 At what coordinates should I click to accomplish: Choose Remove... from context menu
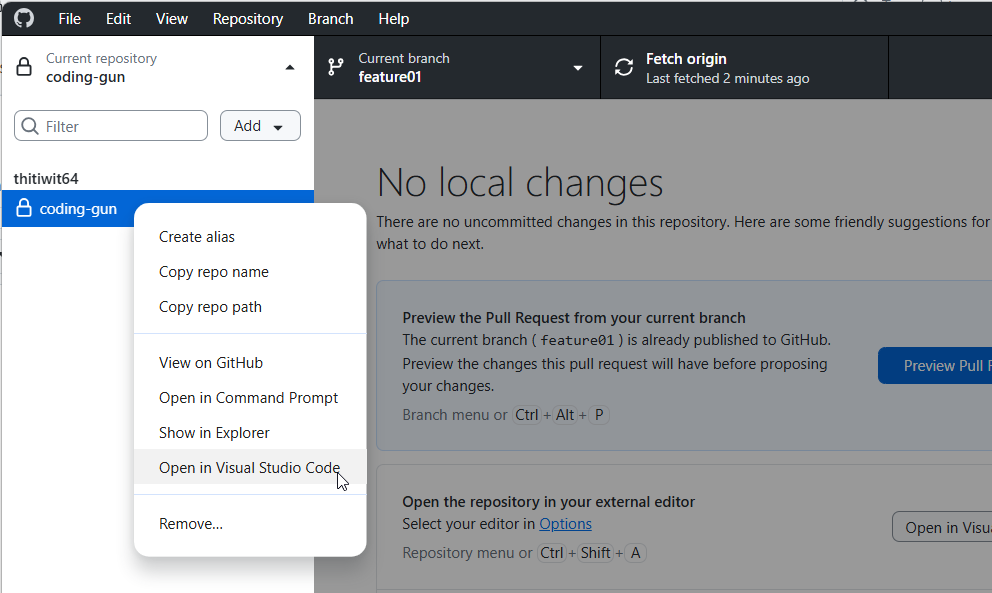pyautogui.click(x=250, y=523)
